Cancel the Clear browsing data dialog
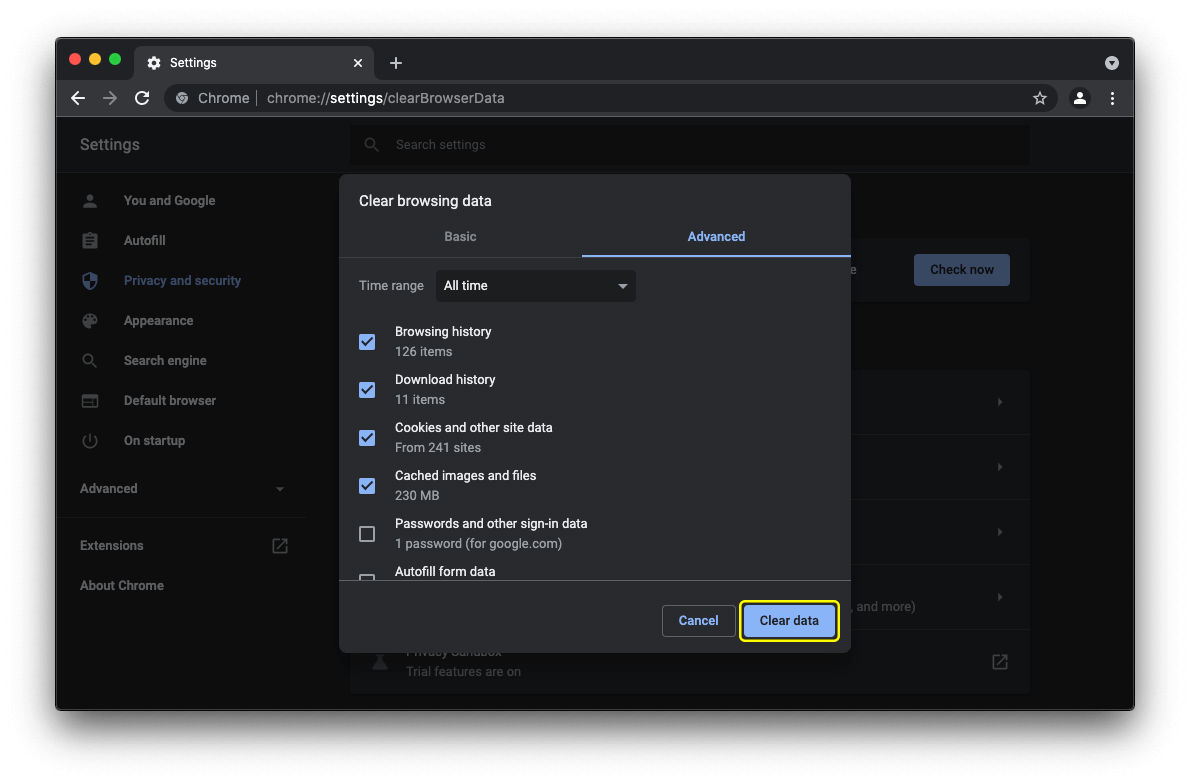 click(x=698, y=620)
